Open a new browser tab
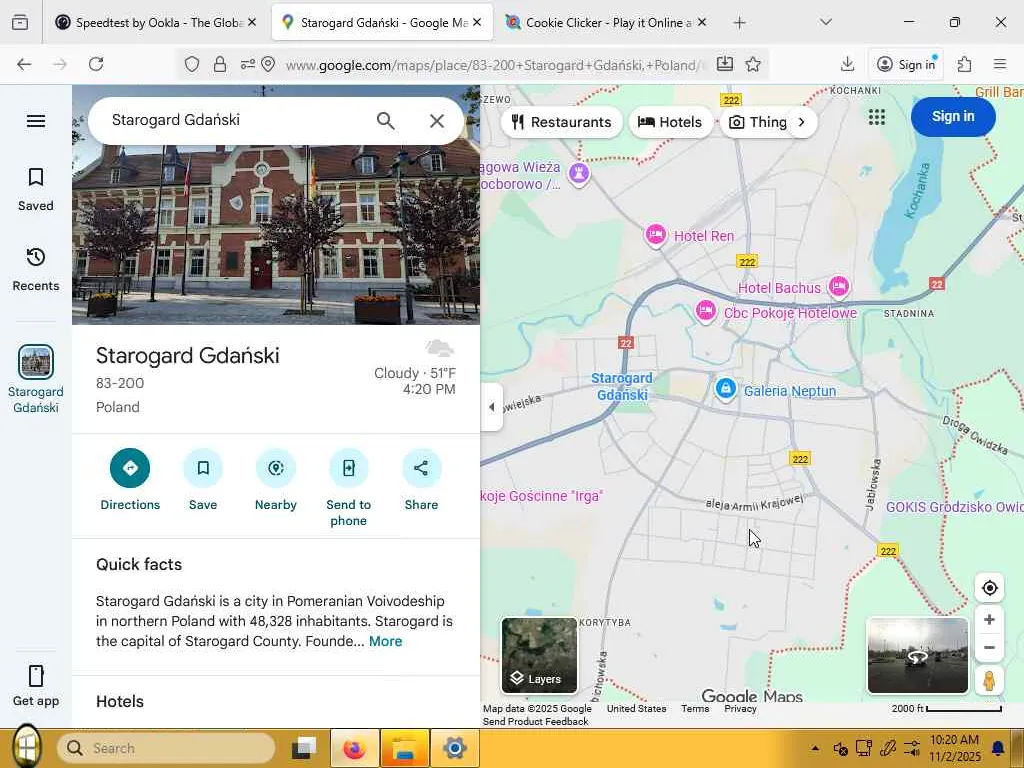The width and height of the screenshot is (1024, 768). (739, 23)
